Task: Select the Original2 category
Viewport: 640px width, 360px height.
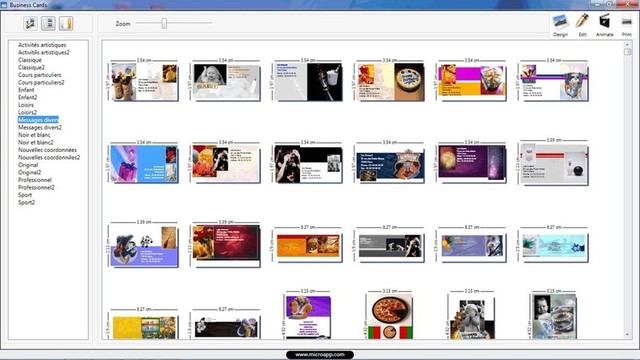Action: (x=29, y=172)
